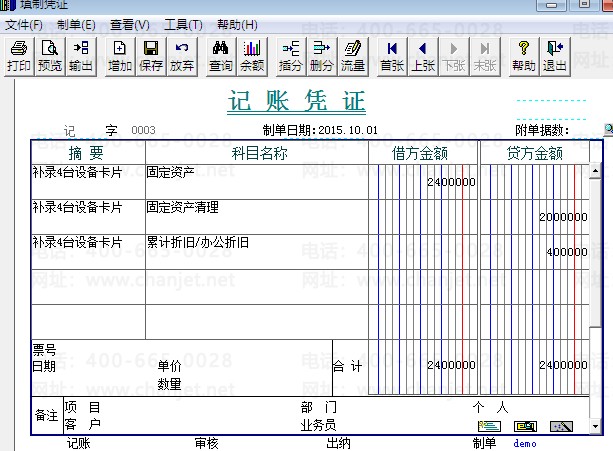Image resolution: width=613 pixels, height=451 pixels.
Task: Open voucher 预览 (Preview)
Action: (x=49, y=56)
